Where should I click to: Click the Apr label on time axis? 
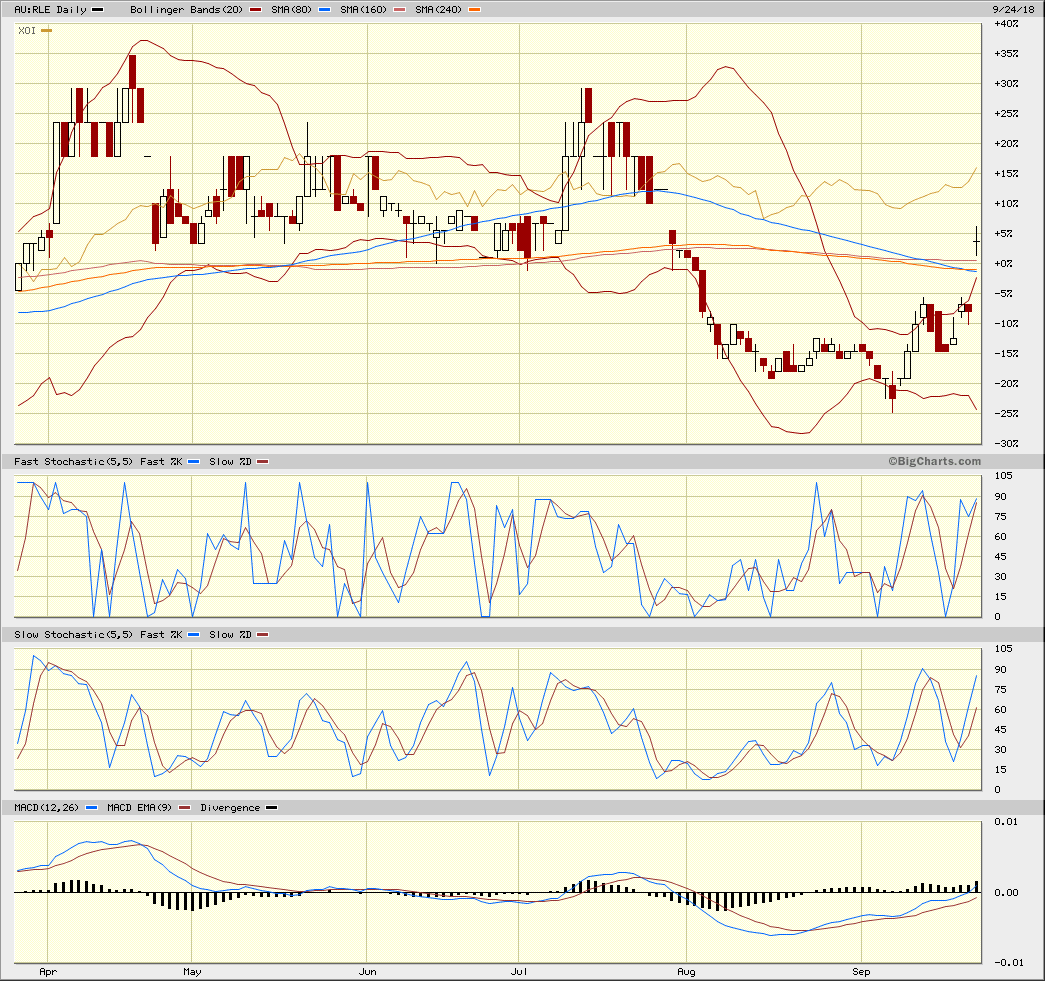click(x=48, y=972)
